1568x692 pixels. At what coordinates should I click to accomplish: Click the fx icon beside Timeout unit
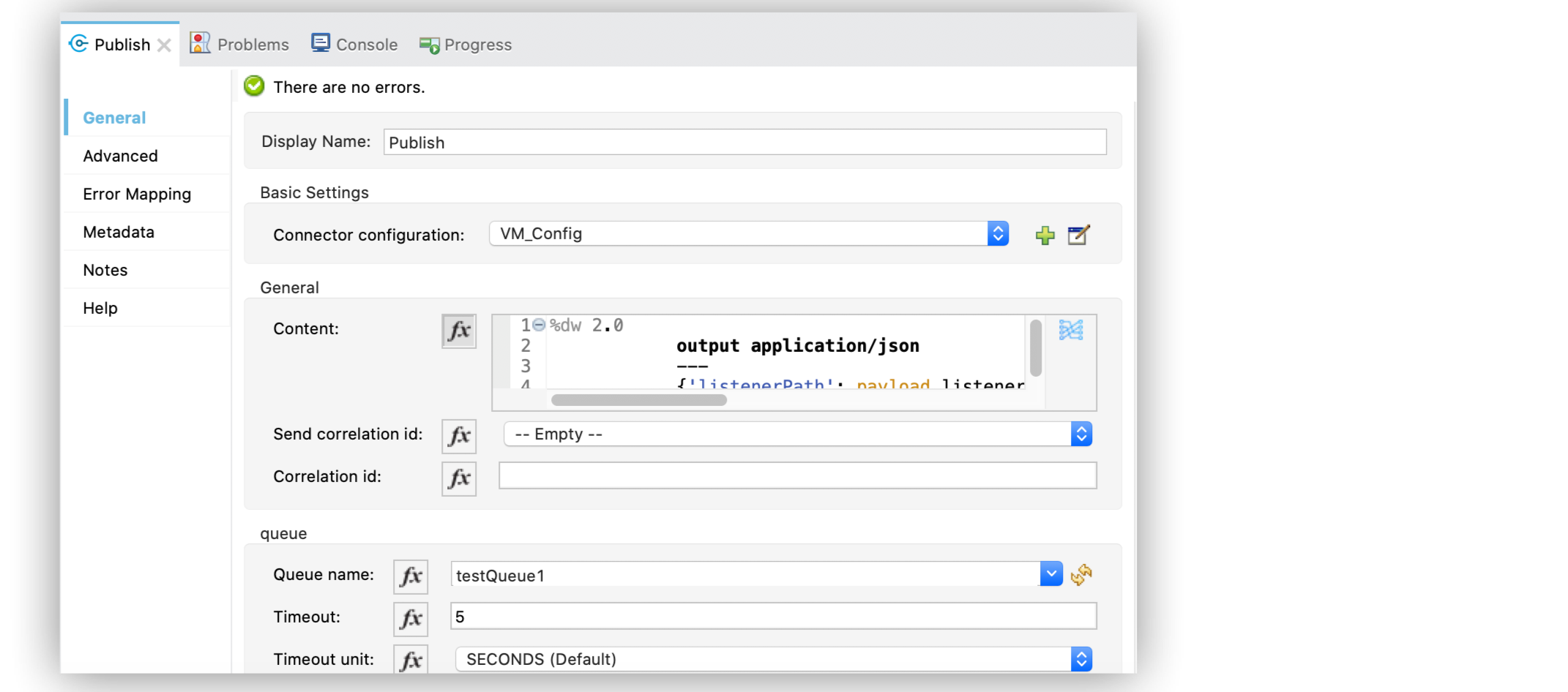[410, 659]
